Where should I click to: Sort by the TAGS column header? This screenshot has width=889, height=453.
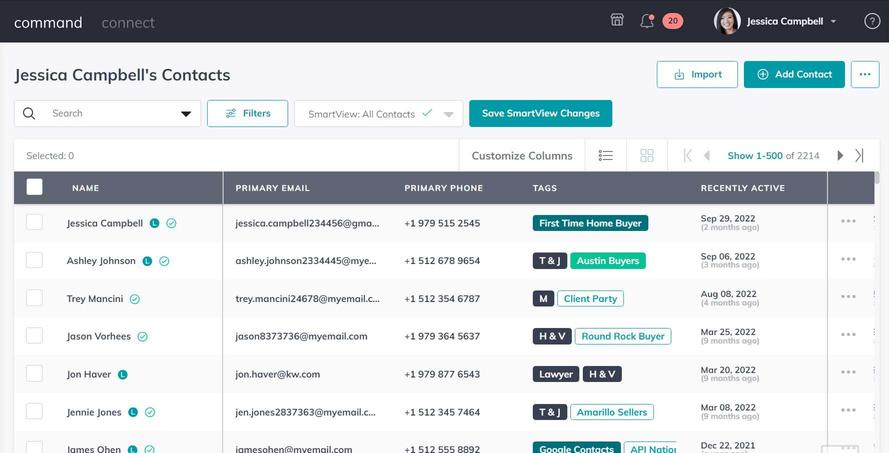click(x=545, y=188)
